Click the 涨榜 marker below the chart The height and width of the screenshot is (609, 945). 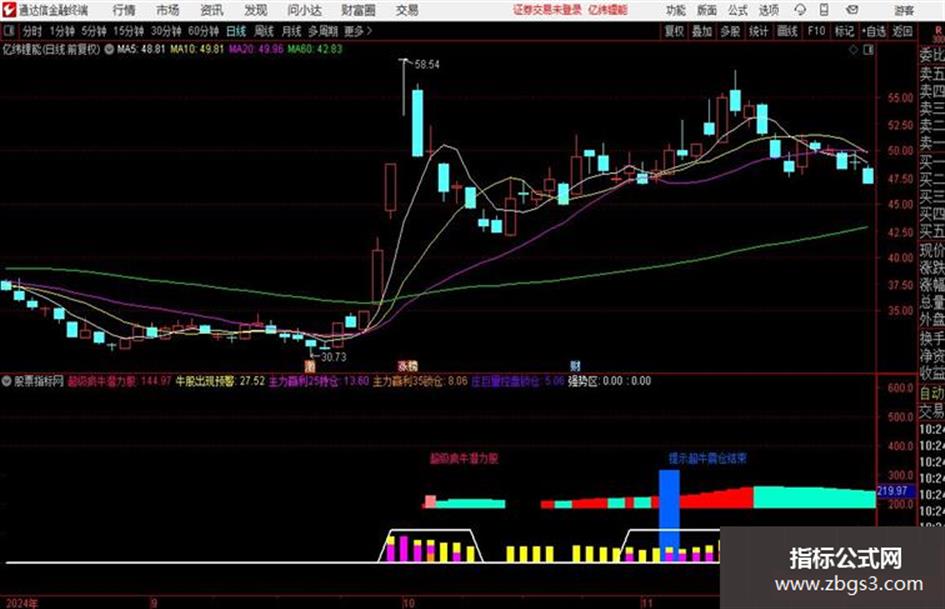(407, 365)
